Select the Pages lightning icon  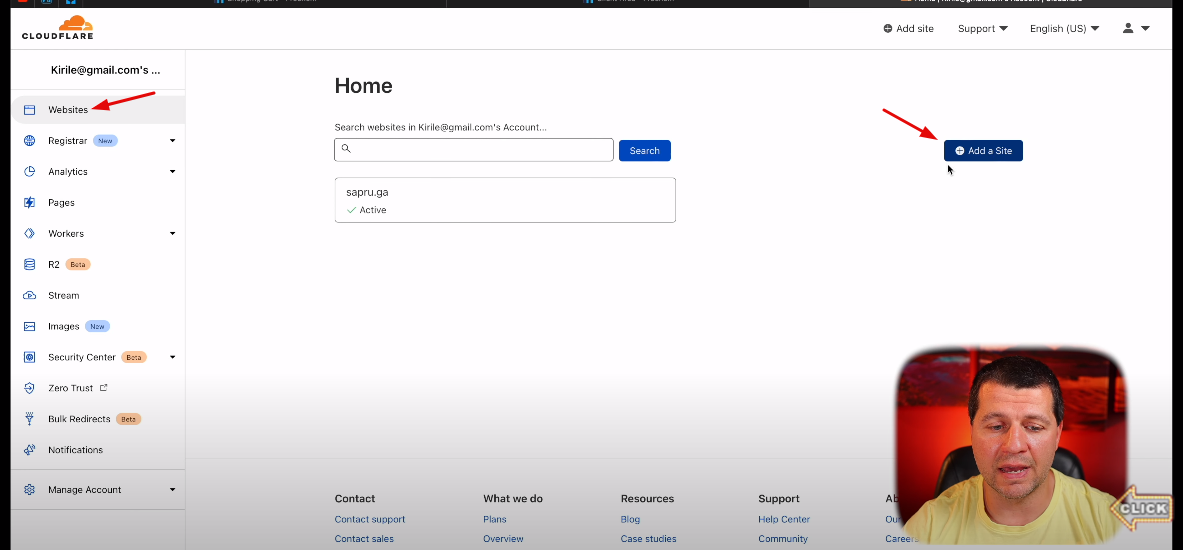click(x=29, y=203)
